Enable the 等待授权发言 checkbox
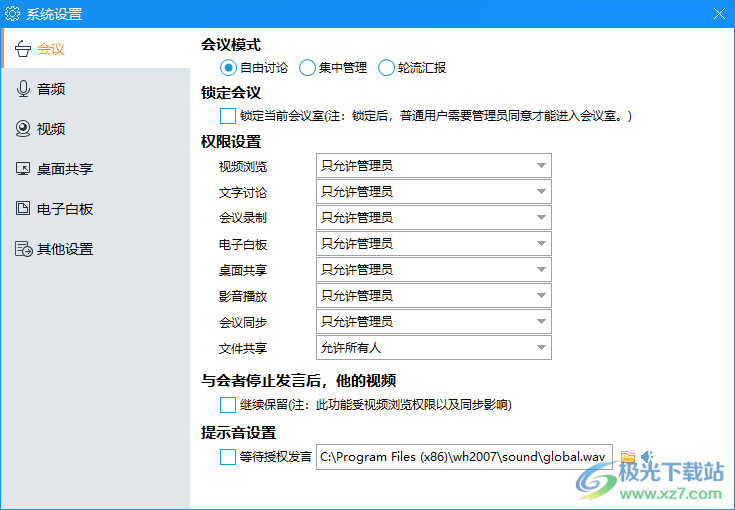The width and height of the screenshot is (735, 510). (228, 457)
